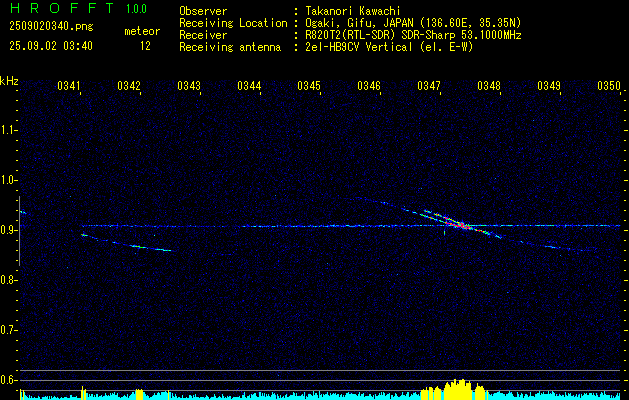Click the 2el-HB9CV Vertical antenna text
The height and width of the screenshot is (400, 629).
[389, 47]
